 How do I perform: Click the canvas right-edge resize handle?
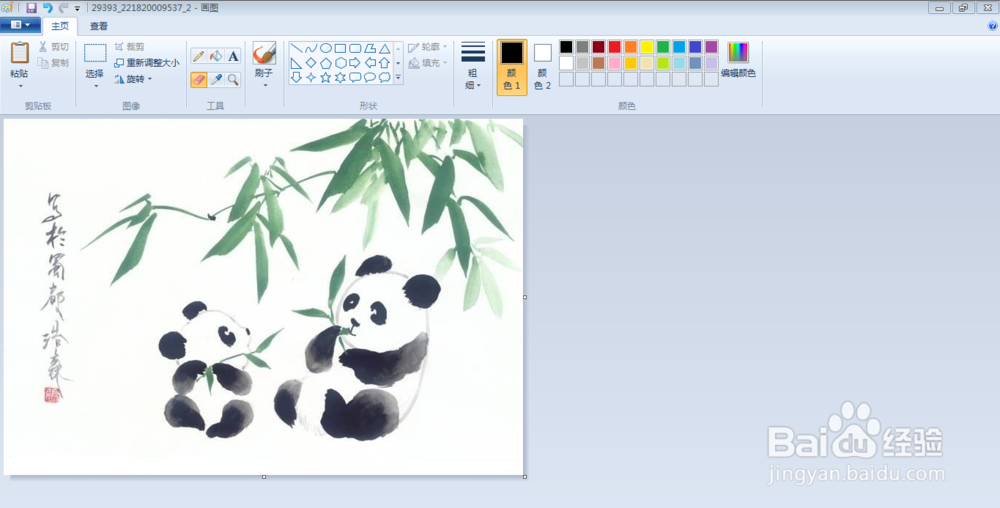coord(525,297)
